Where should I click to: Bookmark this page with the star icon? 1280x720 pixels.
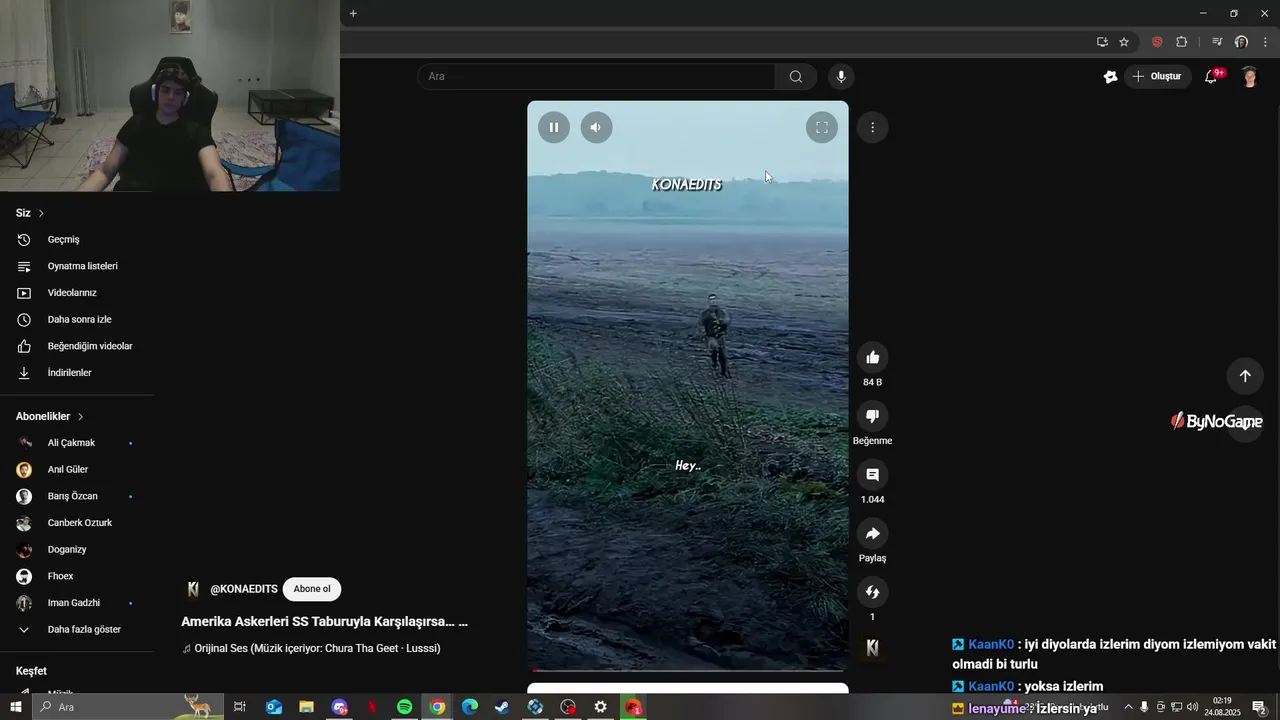(1124, 42)
